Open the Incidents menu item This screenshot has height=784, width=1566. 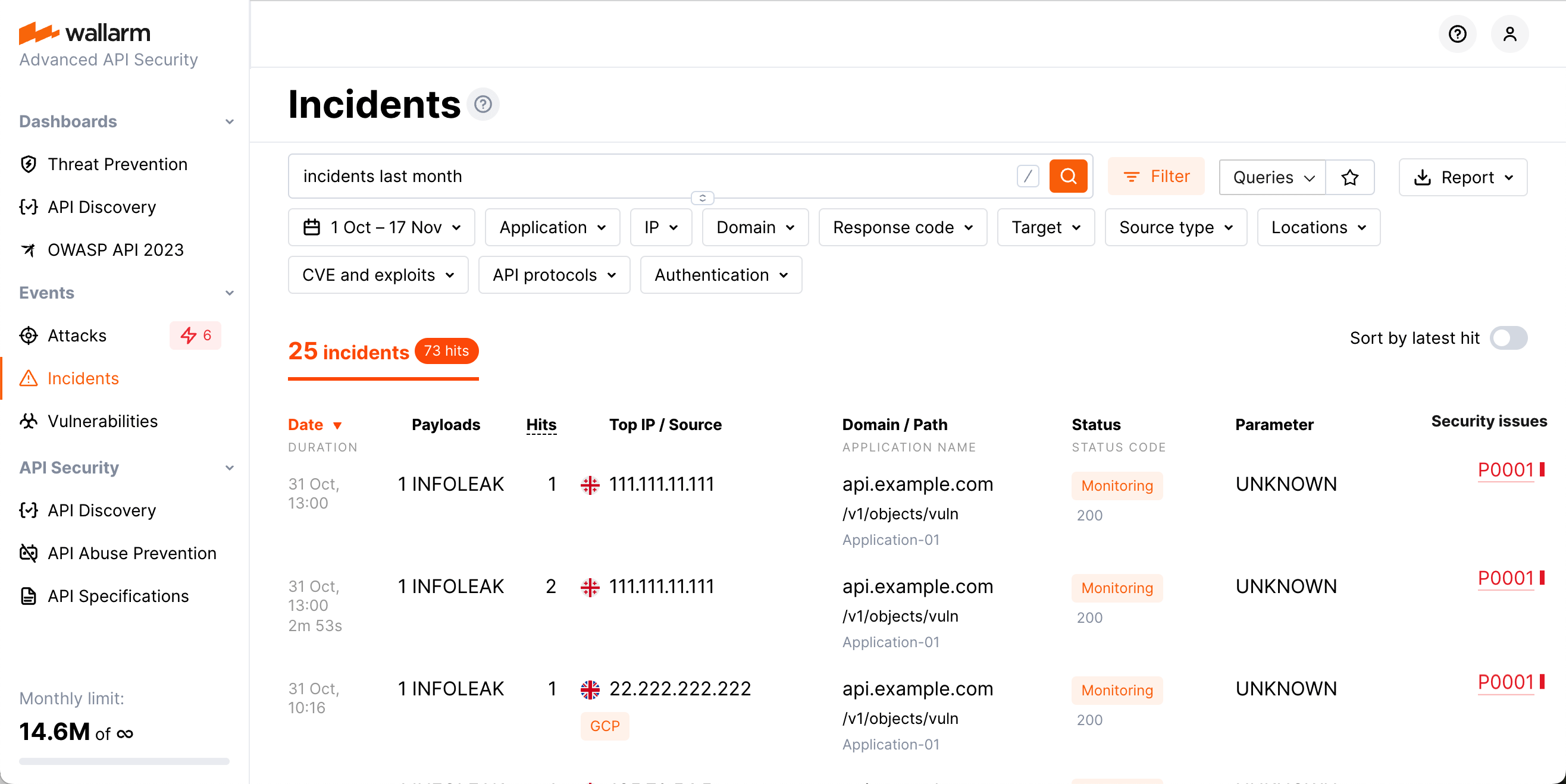pyautogui.click(x=83, y=378)
